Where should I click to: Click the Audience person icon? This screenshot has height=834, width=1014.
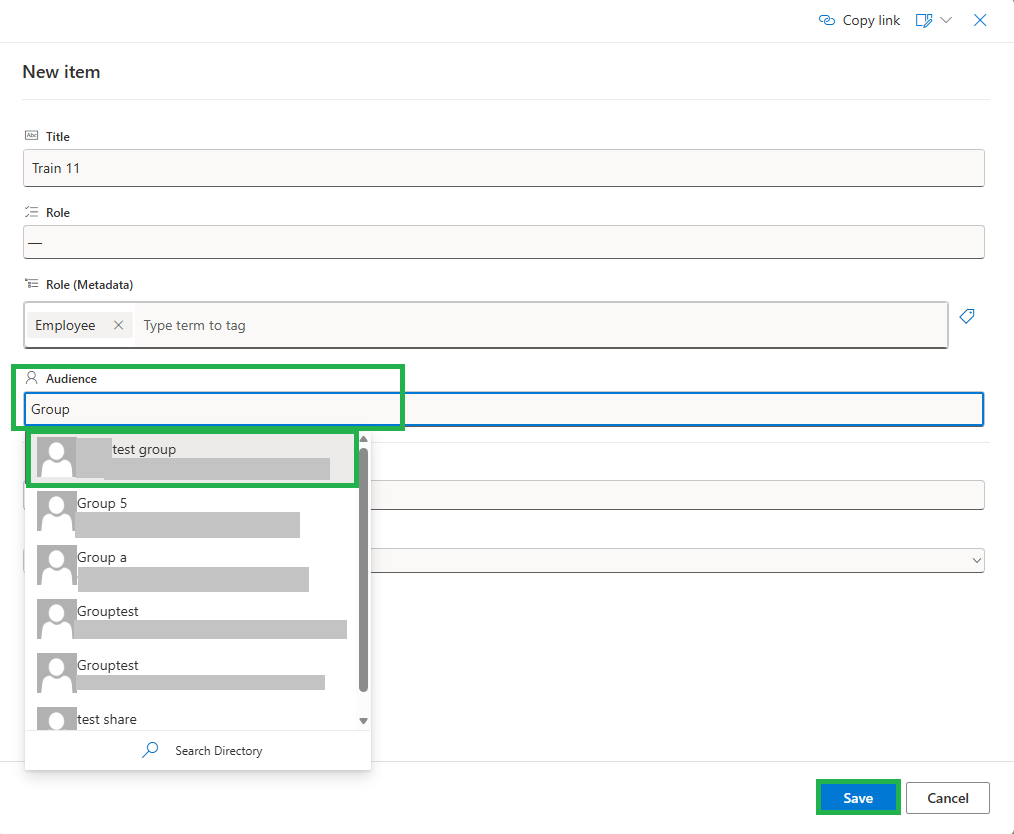31,378
